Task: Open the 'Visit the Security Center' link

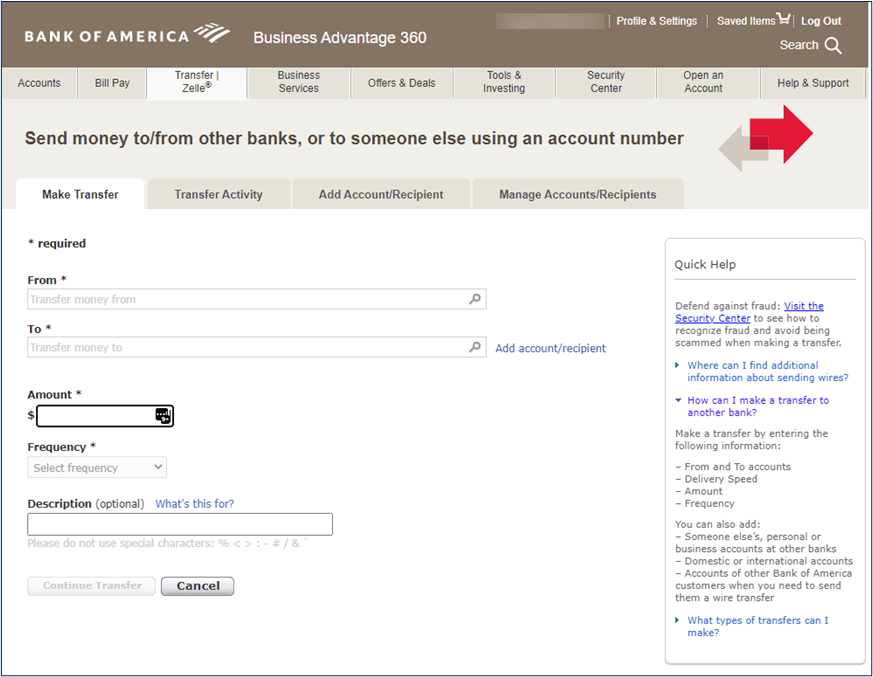Action: click(x=749, y=312)
